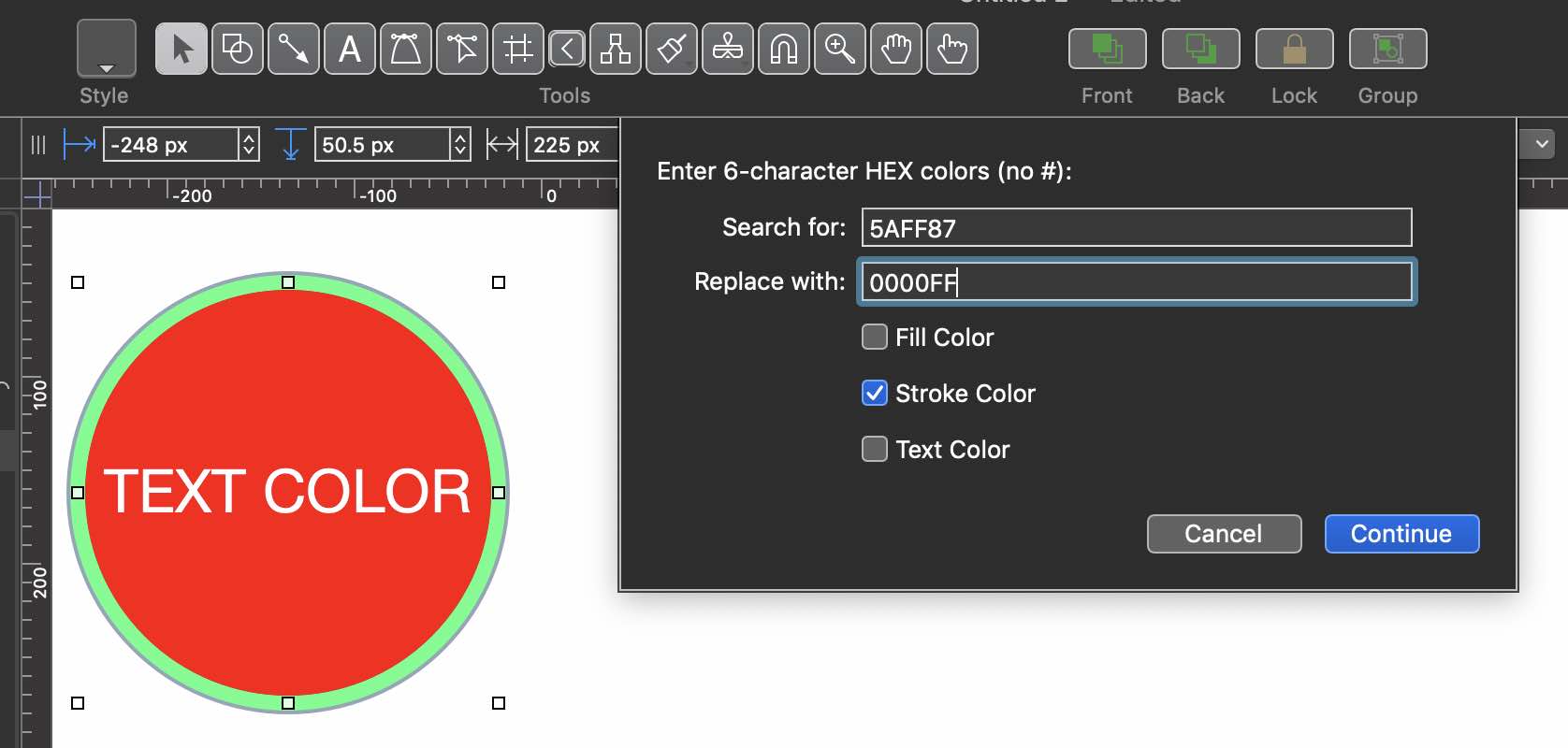
Task: Send object to Back
Action: click(x=1201, y=49)
